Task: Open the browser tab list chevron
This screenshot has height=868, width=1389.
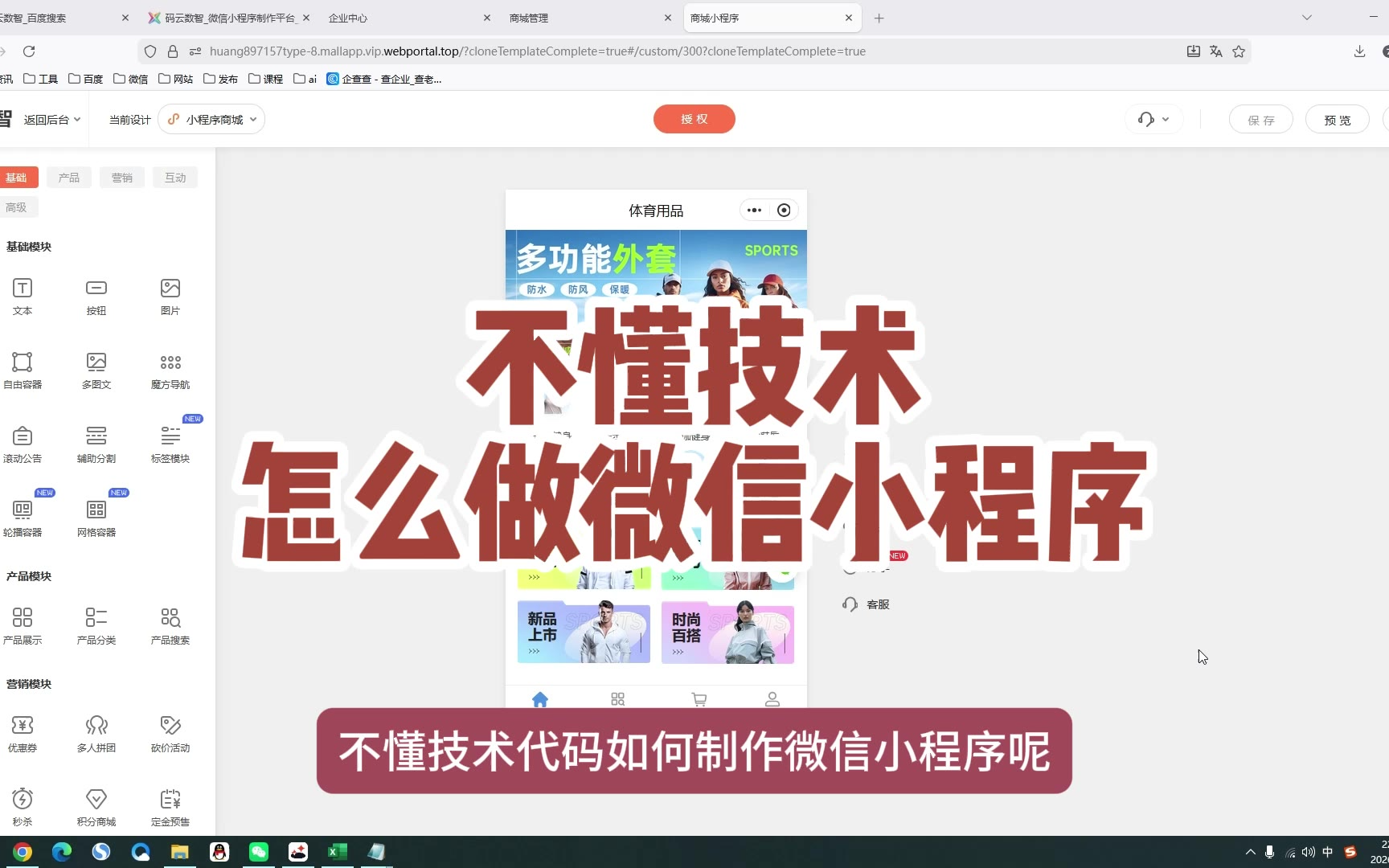Action: [x=1307, y=18]
